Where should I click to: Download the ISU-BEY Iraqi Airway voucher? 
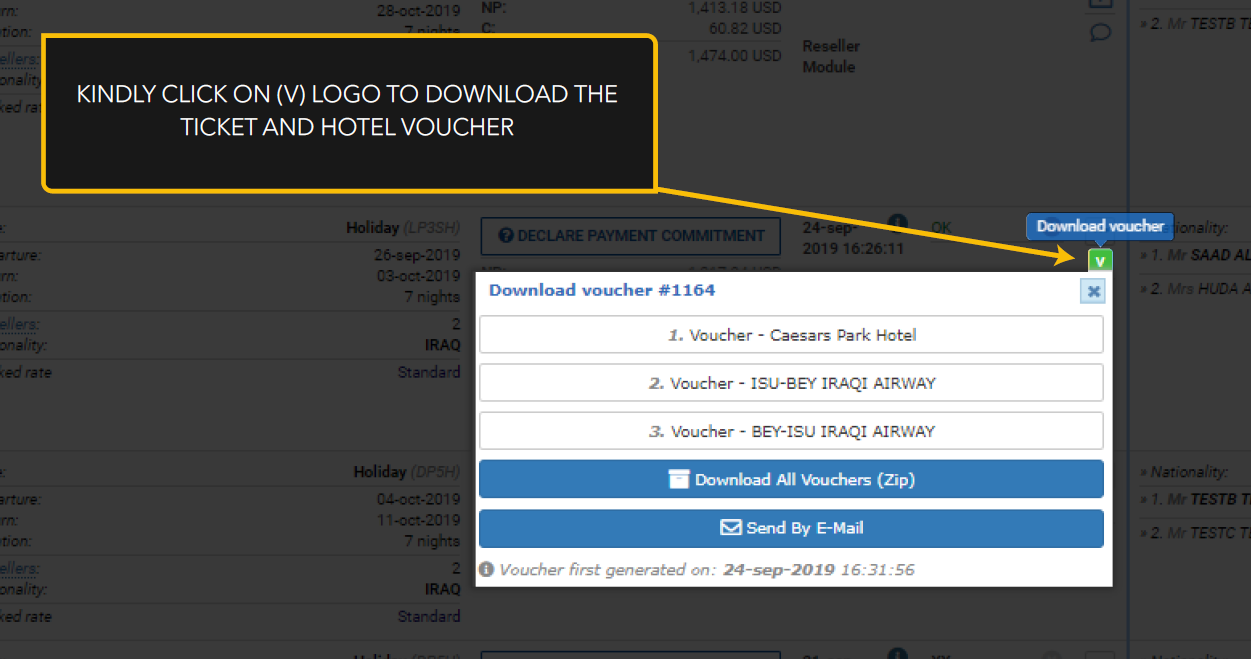[x=791, y=383]
